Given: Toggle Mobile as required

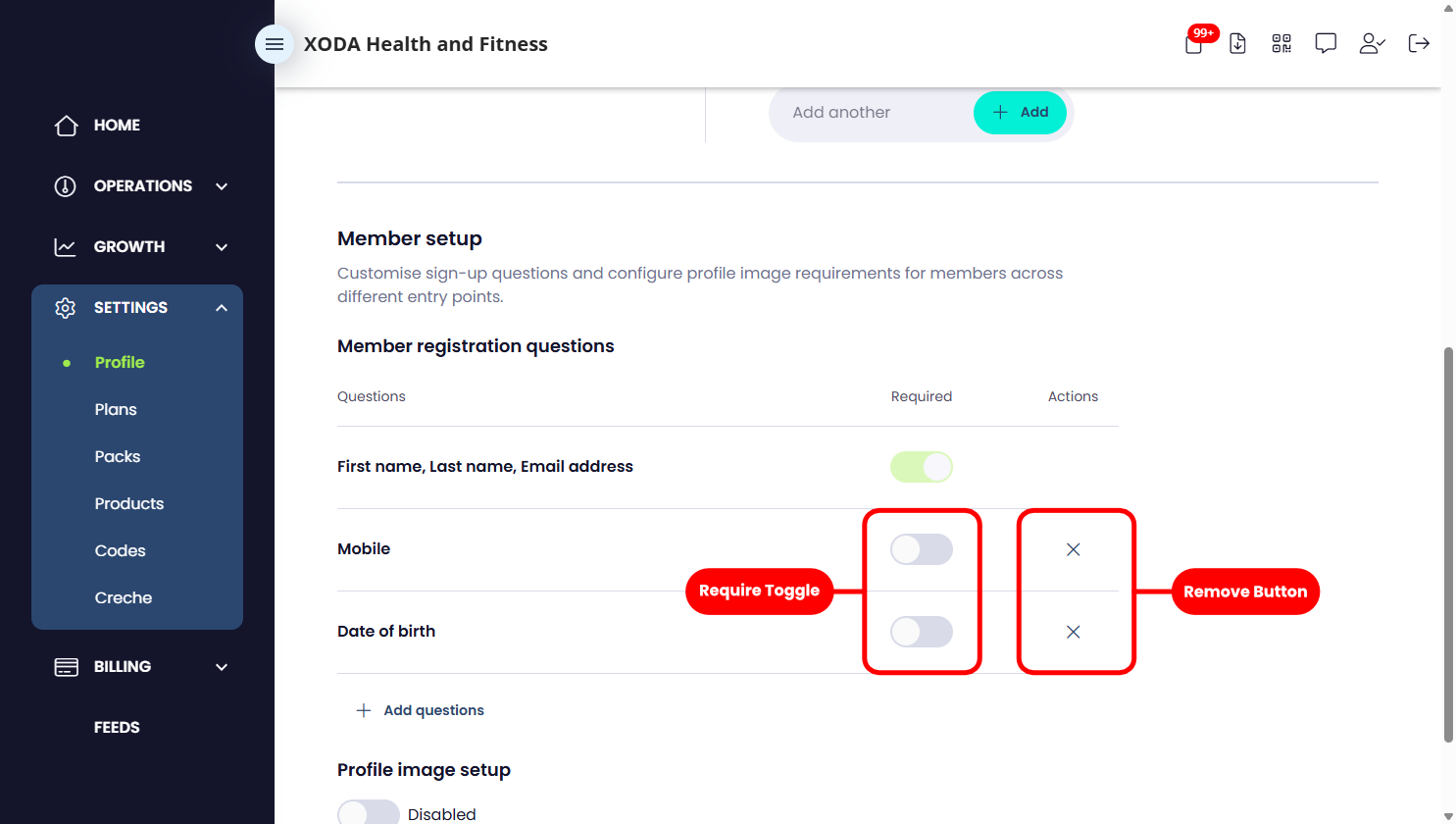Looking at the screenshot, I should (x=922, y=549).
